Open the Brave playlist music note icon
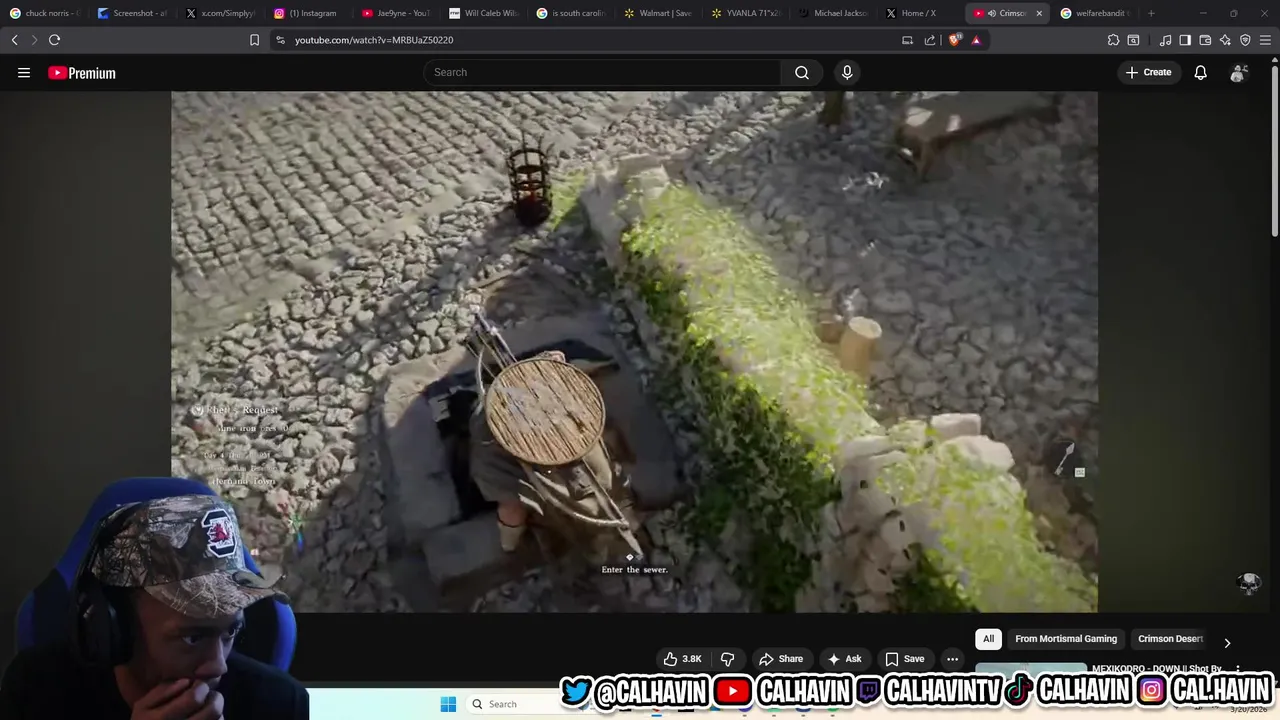This screenshot has height=720, width=1280. [x=1165, y=40]
